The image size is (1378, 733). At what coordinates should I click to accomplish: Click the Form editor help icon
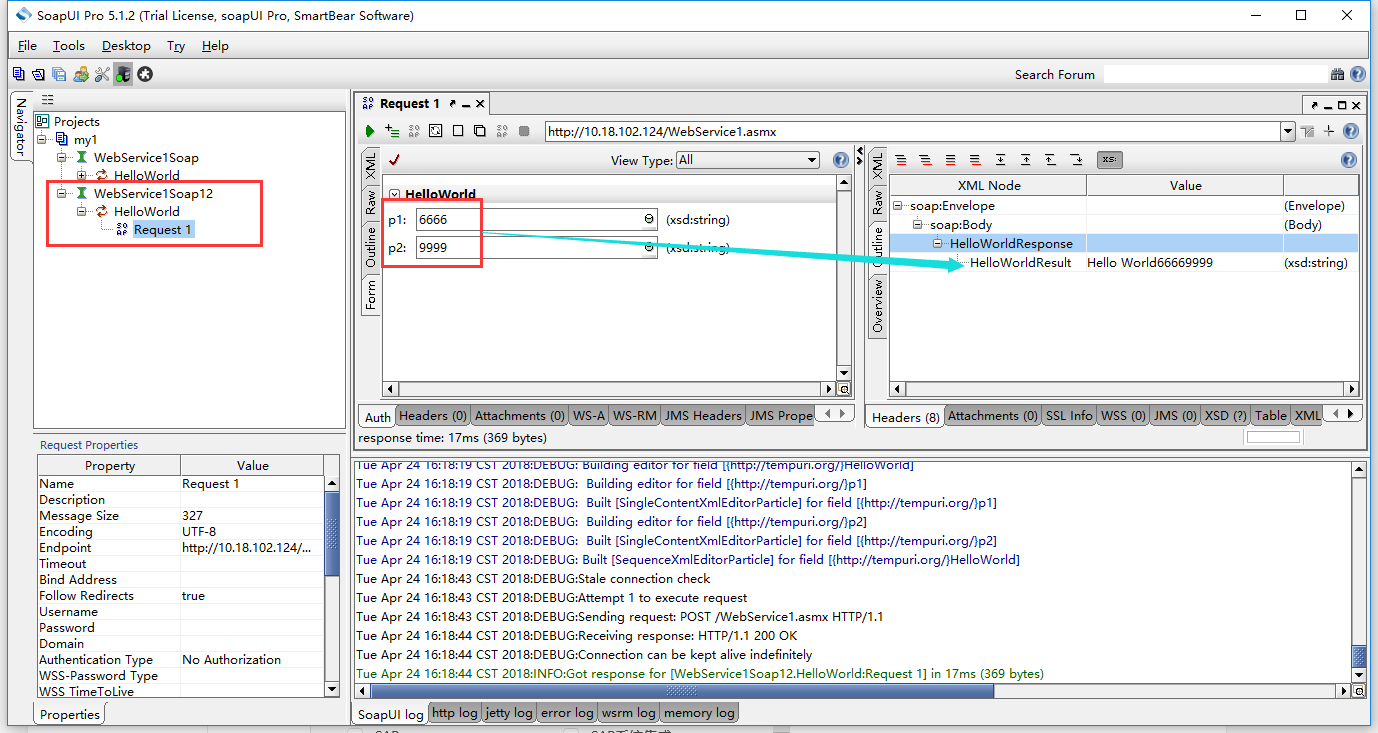tap(841, 160)
